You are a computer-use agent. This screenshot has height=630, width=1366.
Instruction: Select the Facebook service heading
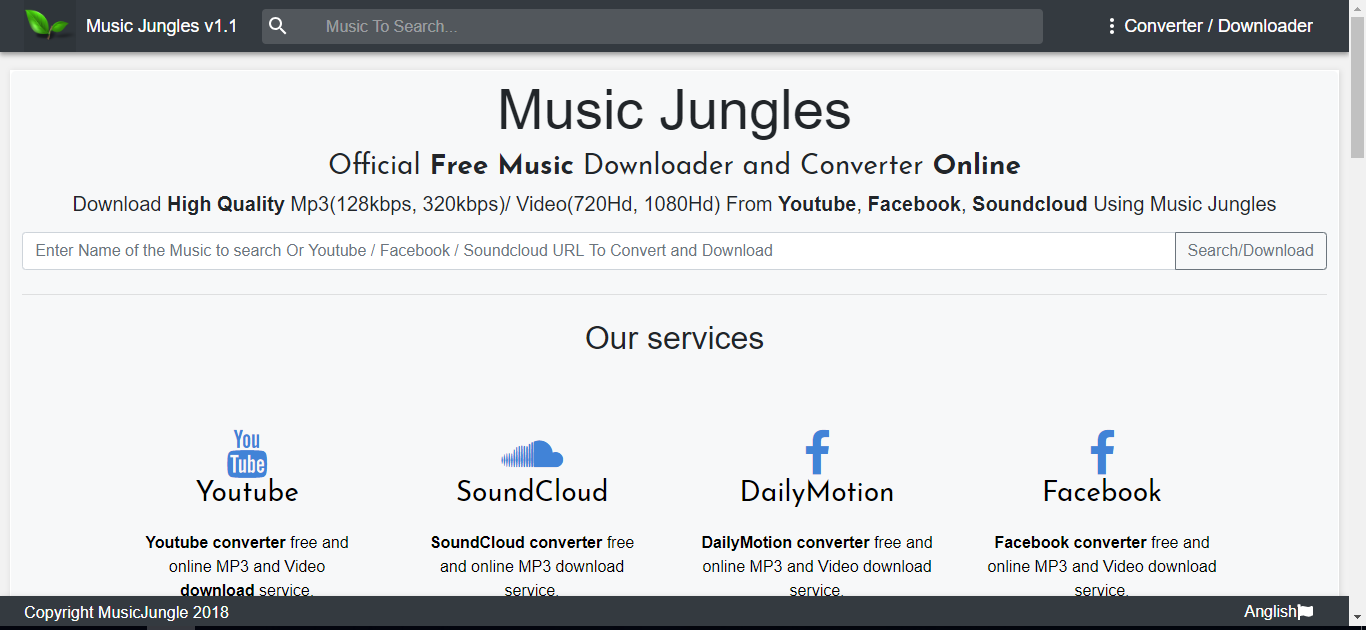tap(1102, 492)
